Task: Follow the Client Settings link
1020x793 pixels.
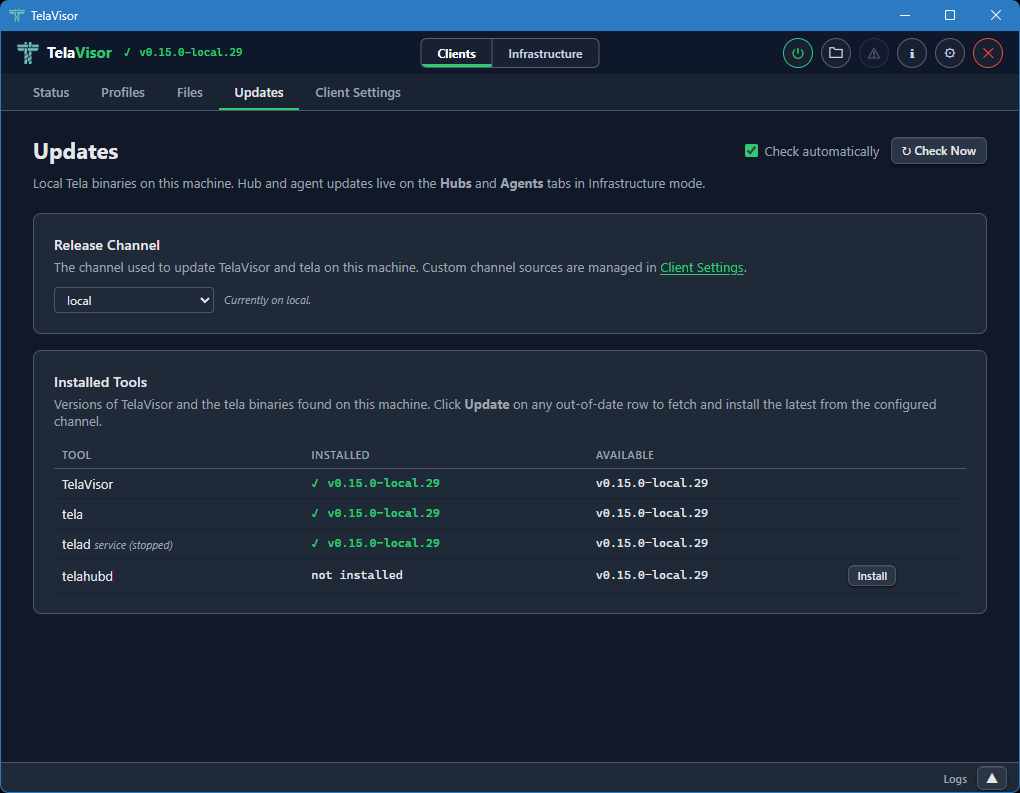Action: 701,267
